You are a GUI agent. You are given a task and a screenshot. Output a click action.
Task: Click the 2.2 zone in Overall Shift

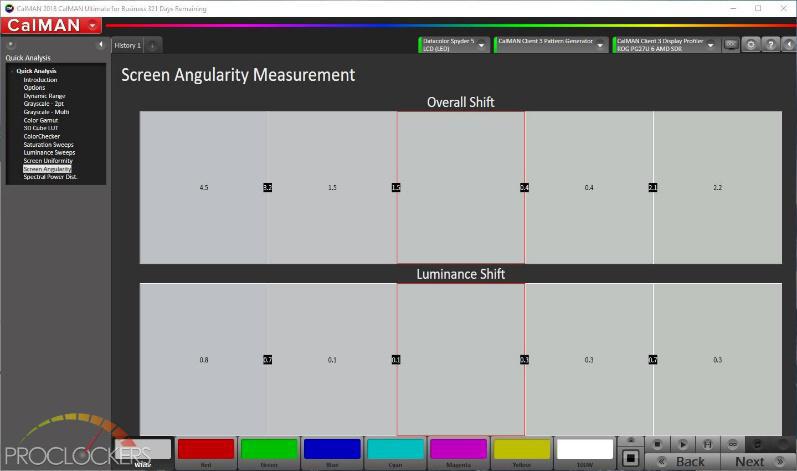(x=718, y=187)
